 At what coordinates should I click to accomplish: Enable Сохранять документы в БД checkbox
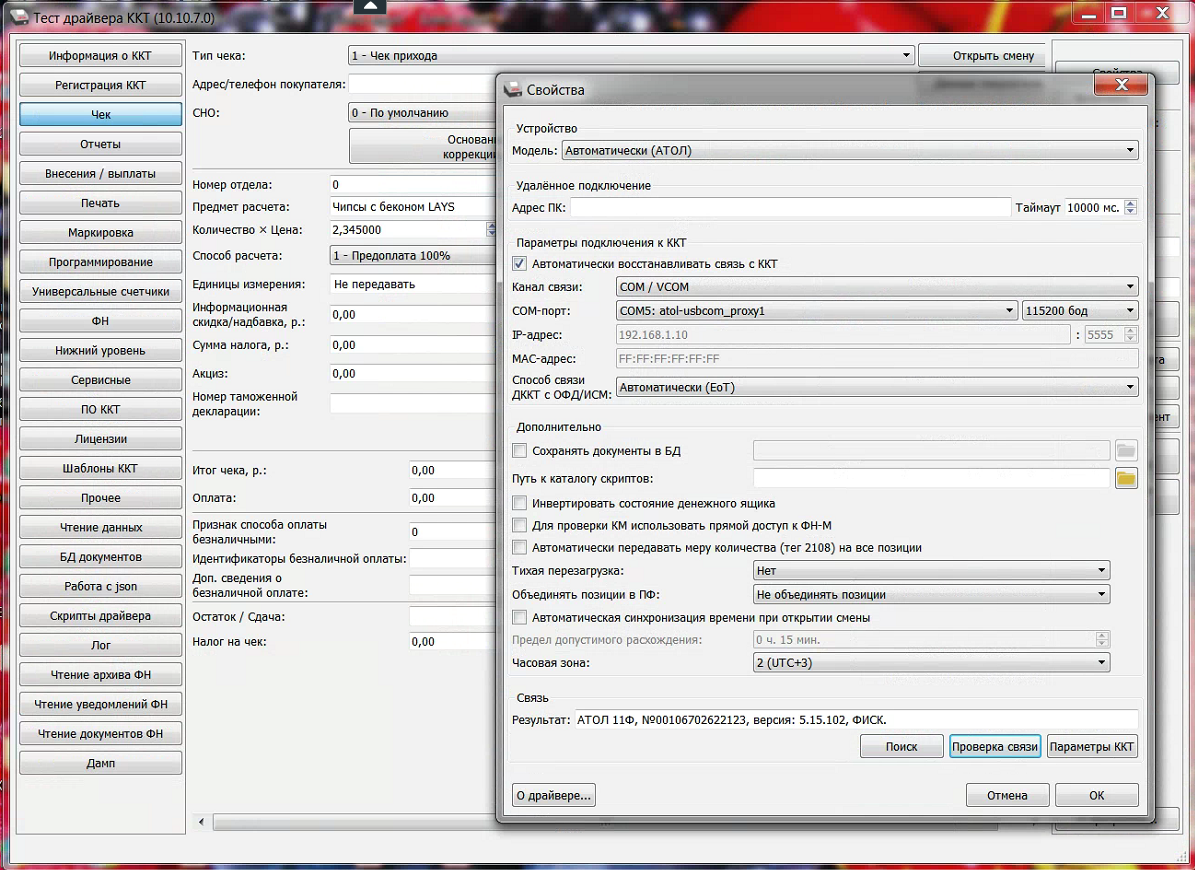coord(520,451)
